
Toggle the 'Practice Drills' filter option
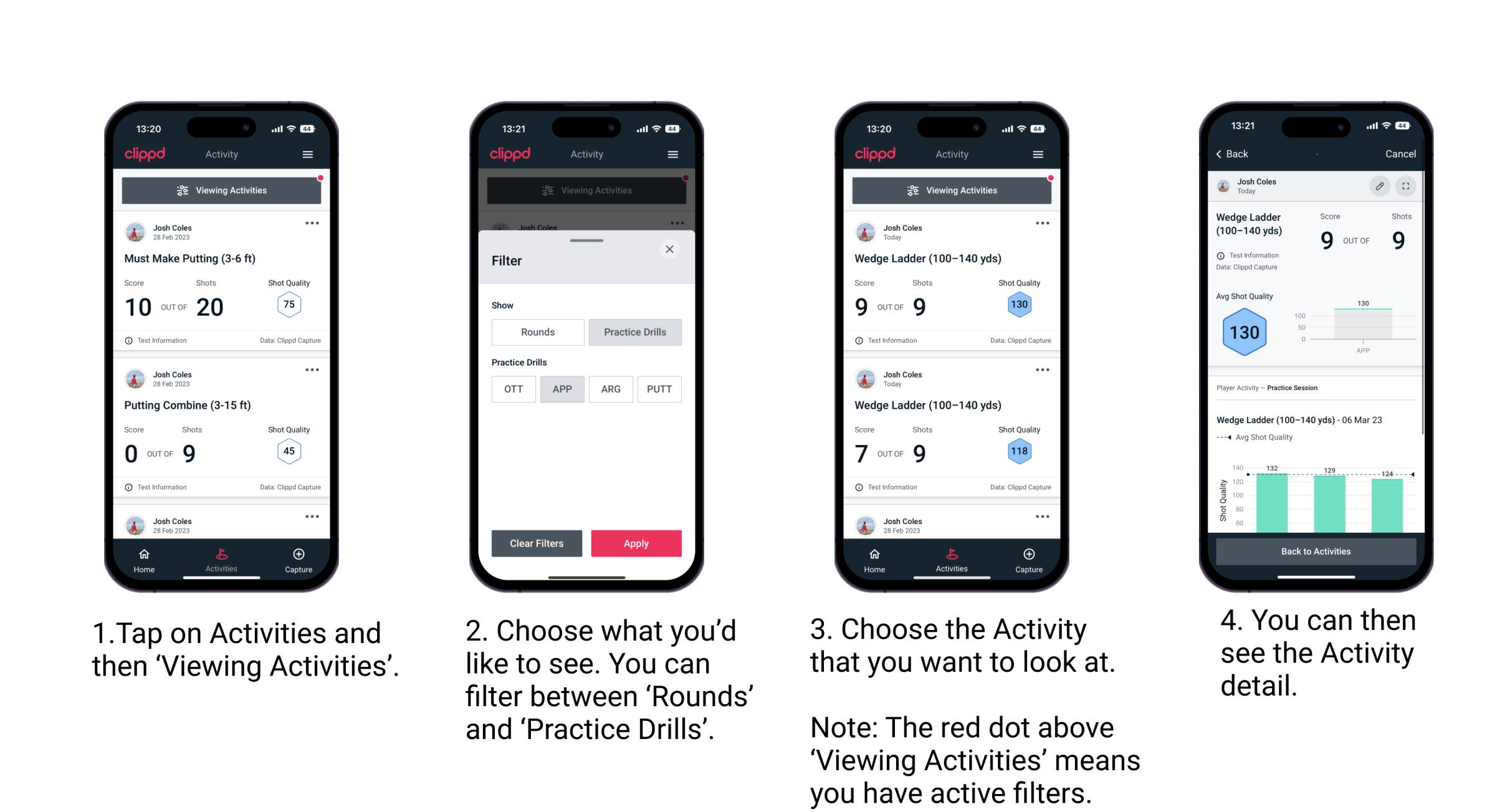[635, 331]
